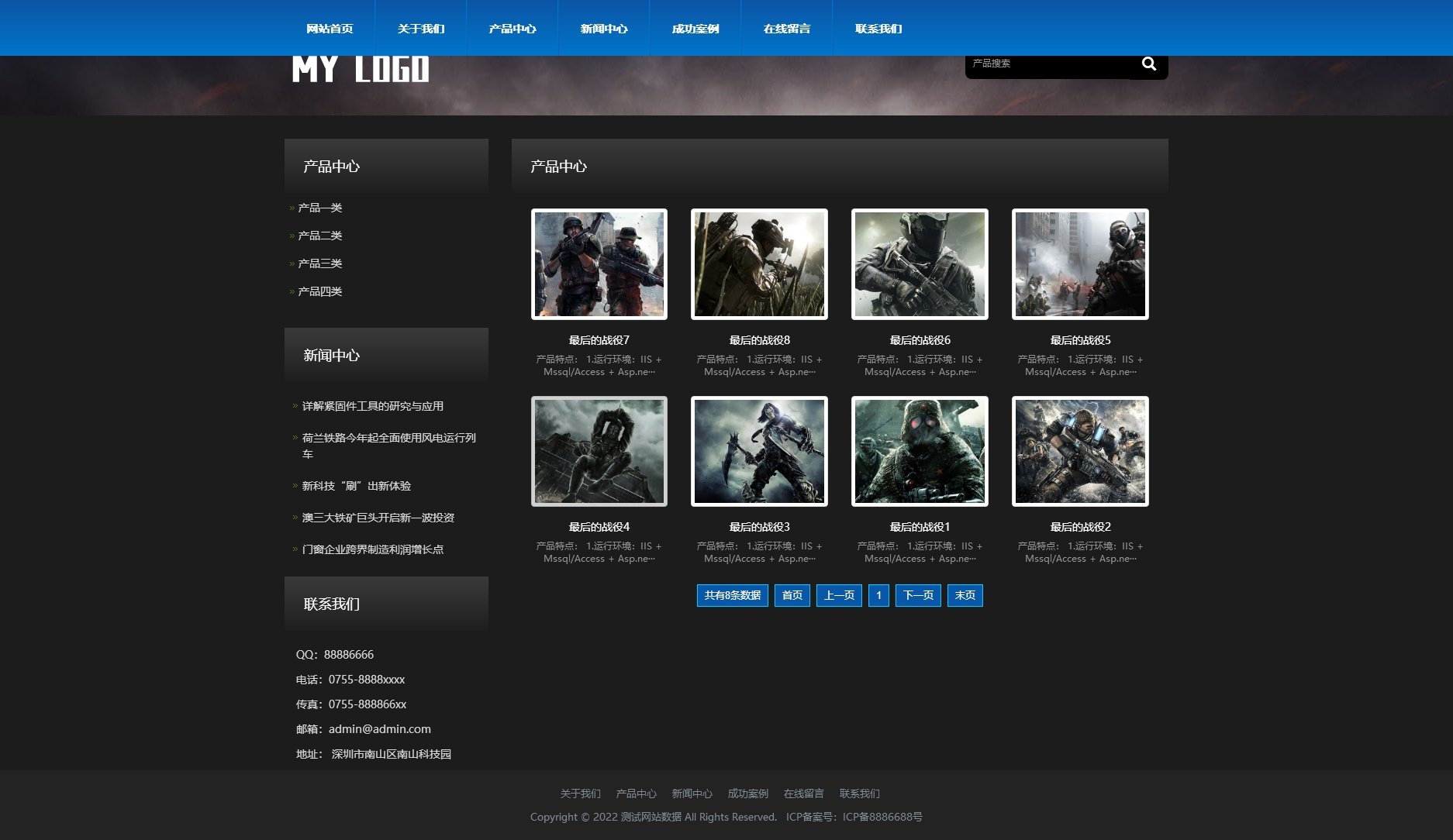Open the 最后的战役2 product image
1453x840 pixels.
point(1080,451)
